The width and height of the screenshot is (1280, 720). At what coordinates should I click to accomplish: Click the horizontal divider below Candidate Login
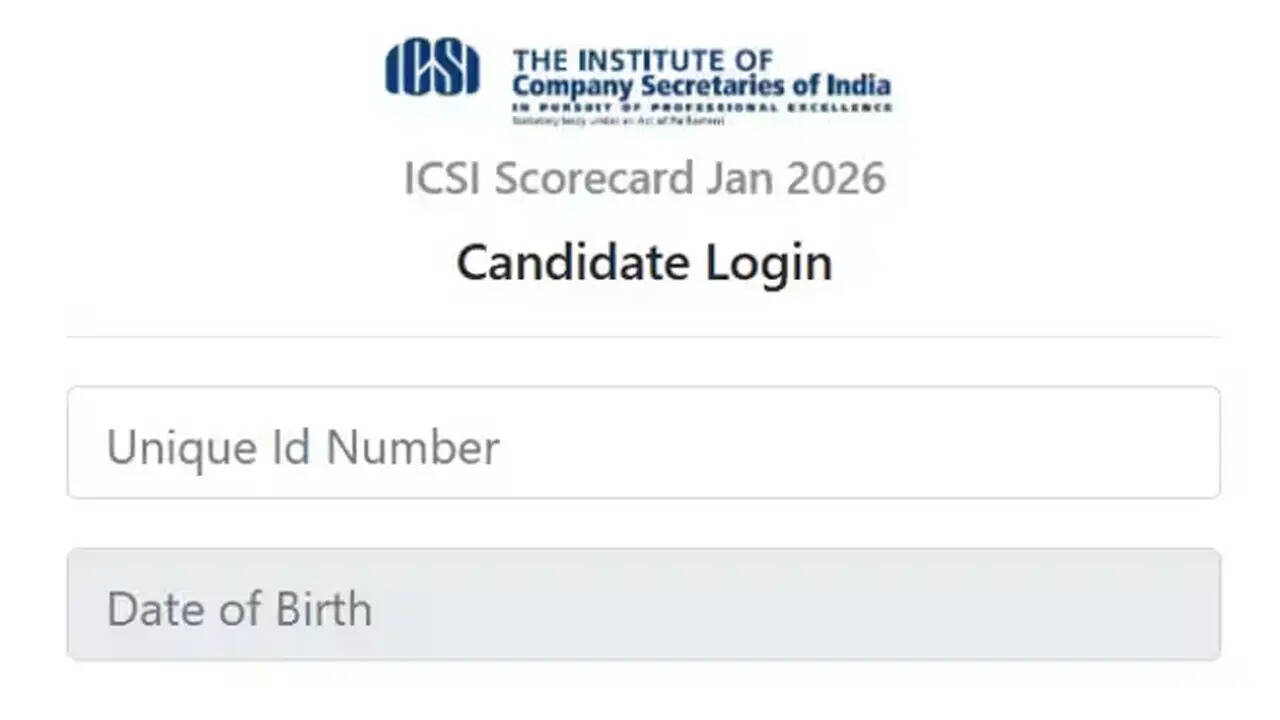[643, 337]
